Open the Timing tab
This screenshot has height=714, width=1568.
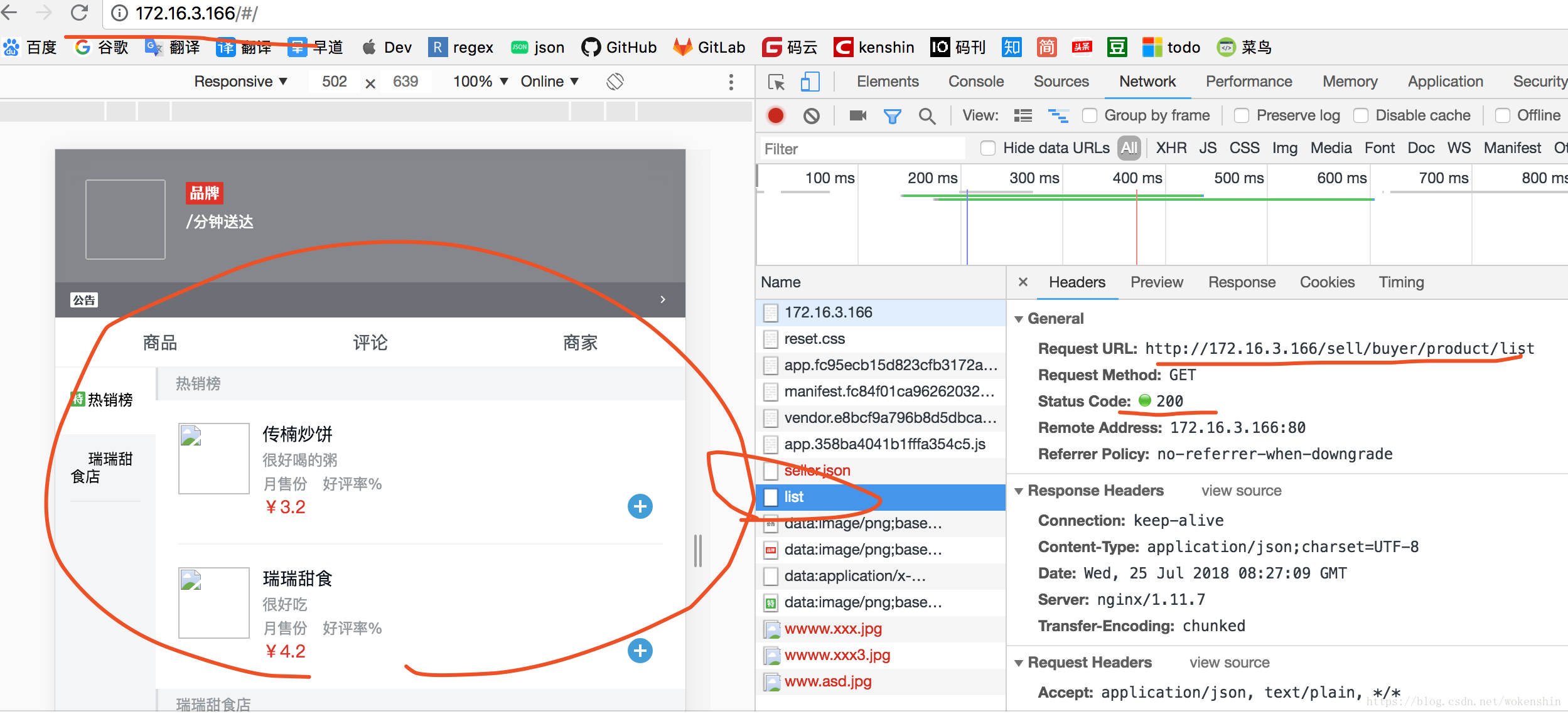[x=1402, y=282]
